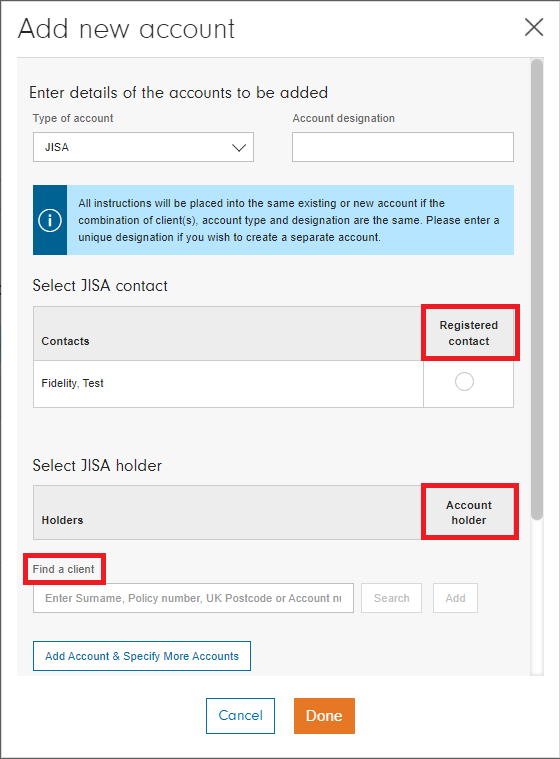Click the Find a client label
Image resolution: width=560 pixels, height=759 pixels.
point(63,569)
